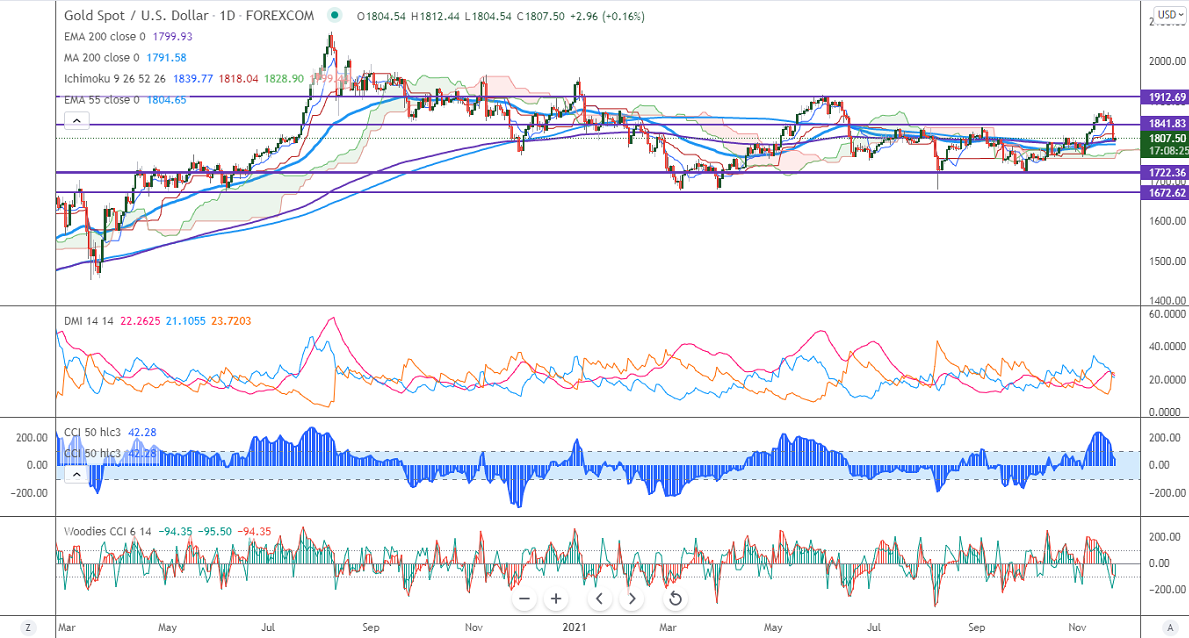Click the zoom out minus button

click(x=526, y=599)
